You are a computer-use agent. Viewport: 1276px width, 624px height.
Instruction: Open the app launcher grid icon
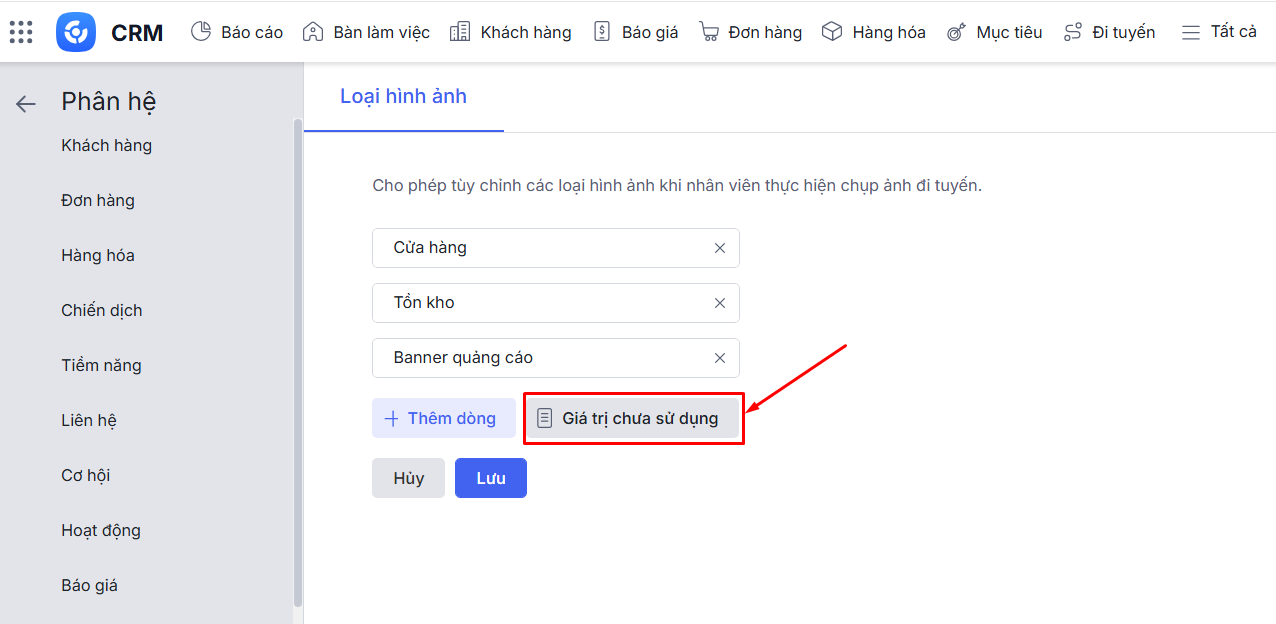pos(21,32)
